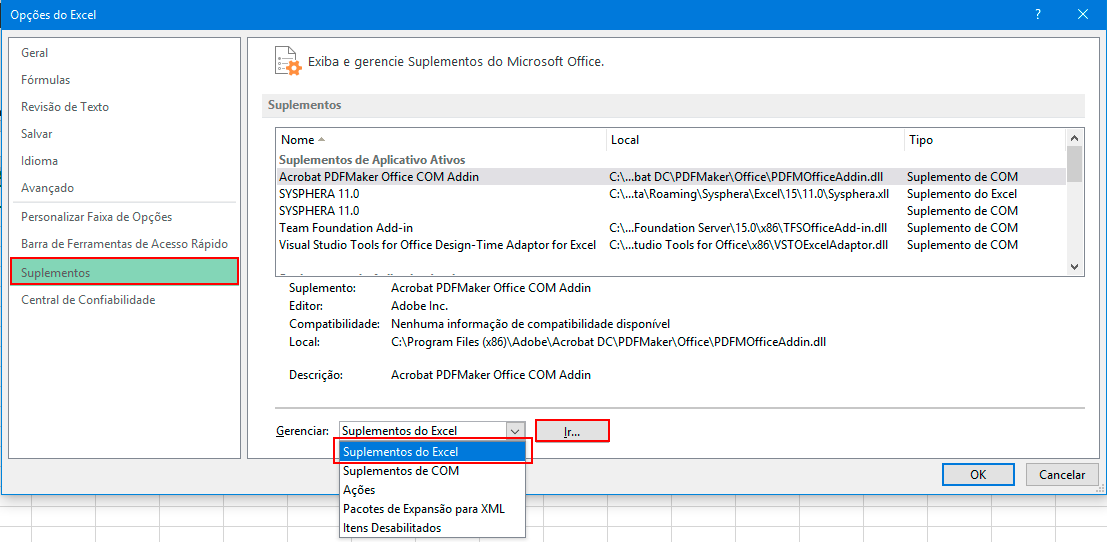Go to Personalizar Faixa de Opções

(x=96, y=217)
